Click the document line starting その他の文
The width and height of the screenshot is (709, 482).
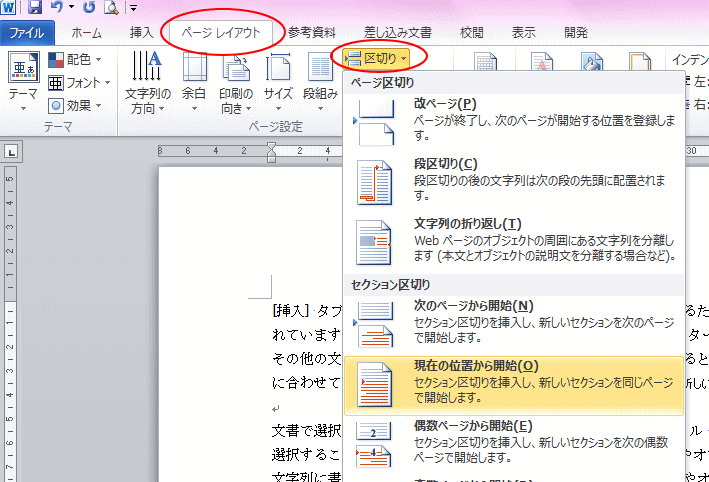307,359
